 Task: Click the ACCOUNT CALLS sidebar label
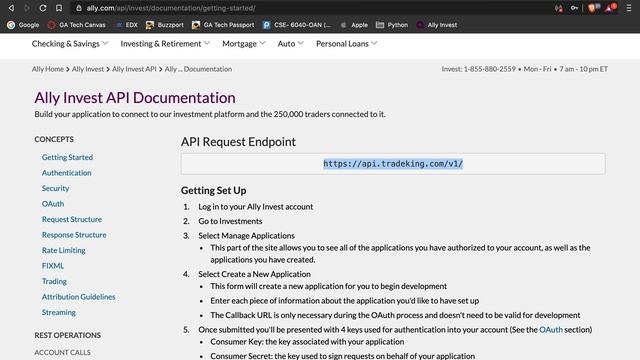click(x=62, y=352)
